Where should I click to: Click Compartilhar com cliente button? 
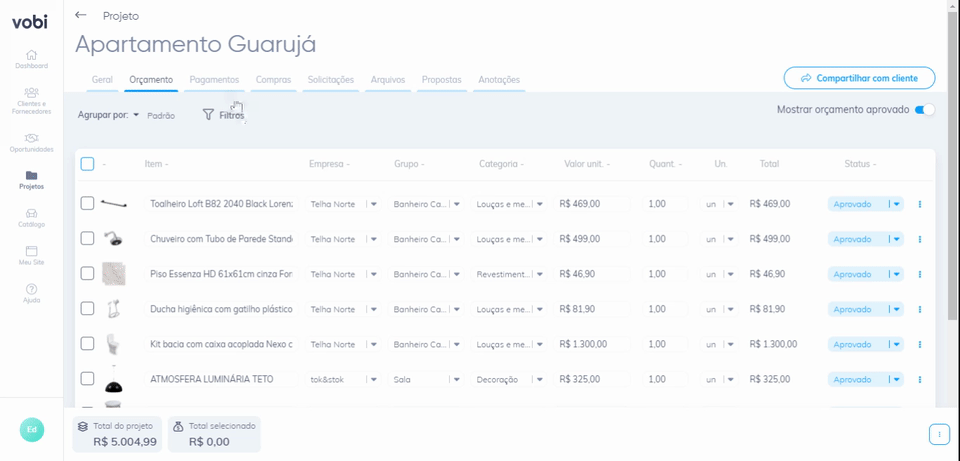(860, 78)
